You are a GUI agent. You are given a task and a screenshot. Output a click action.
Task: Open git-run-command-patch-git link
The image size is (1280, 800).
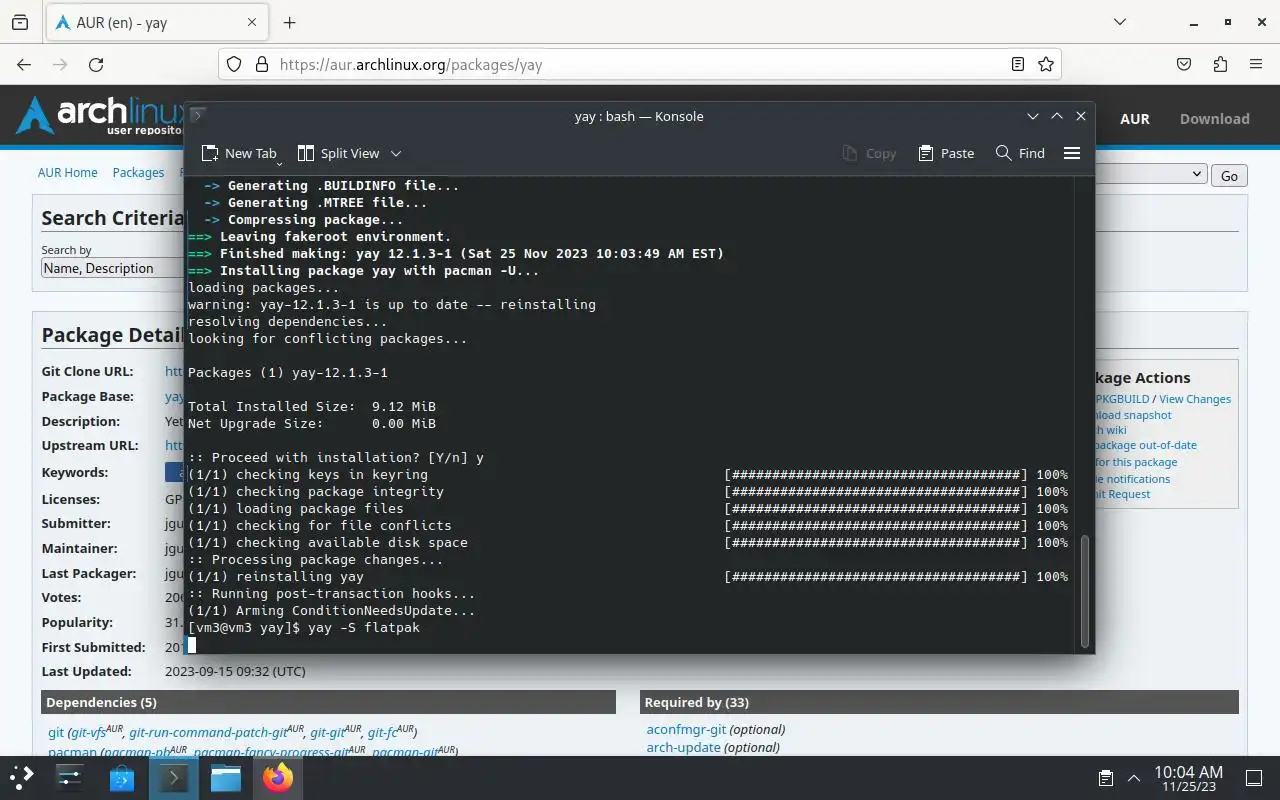coord(208,733)
